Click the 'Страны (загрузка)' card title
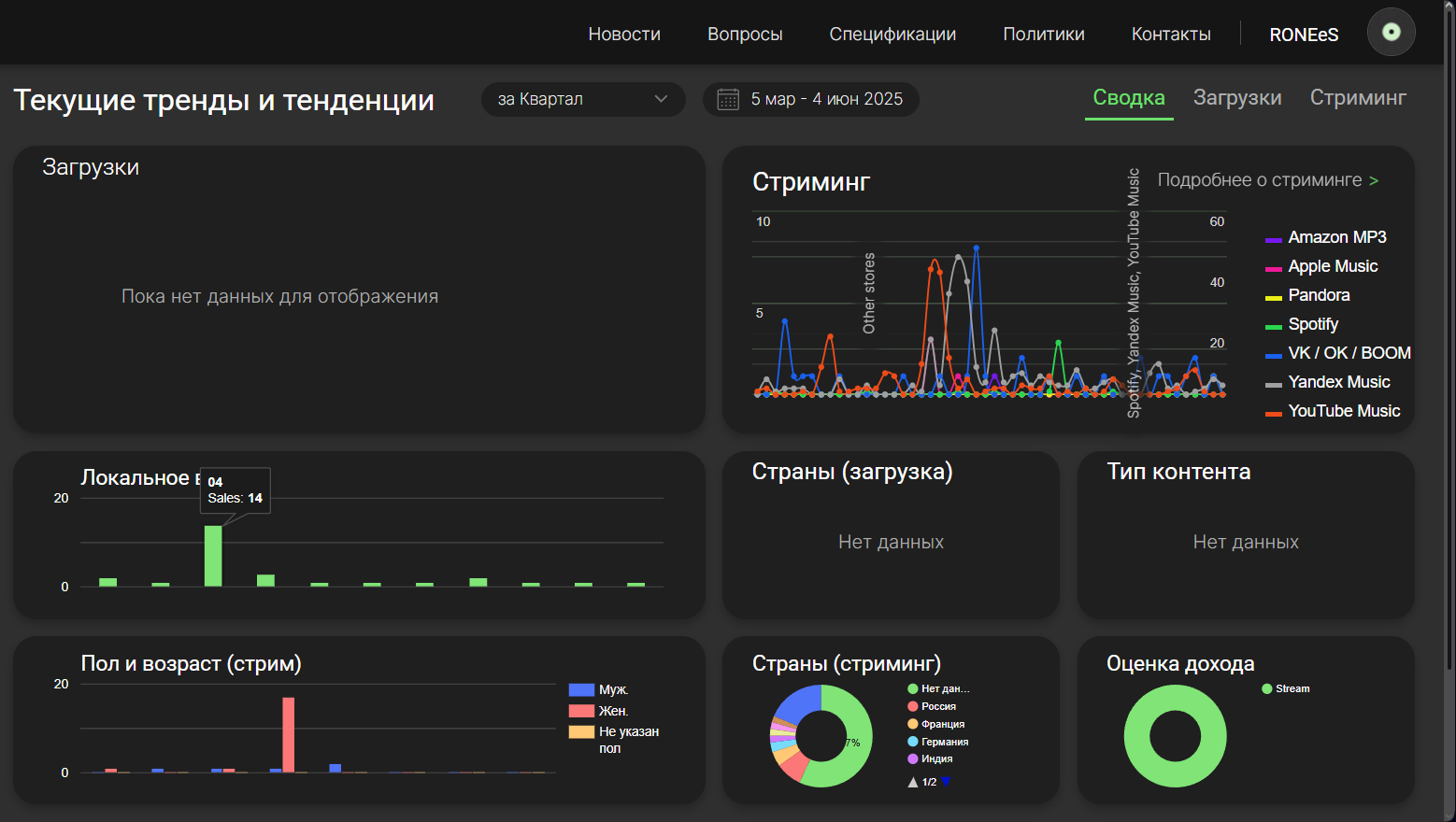The width and height of the screenshot is (1456, 822). [x=852, y=472]
